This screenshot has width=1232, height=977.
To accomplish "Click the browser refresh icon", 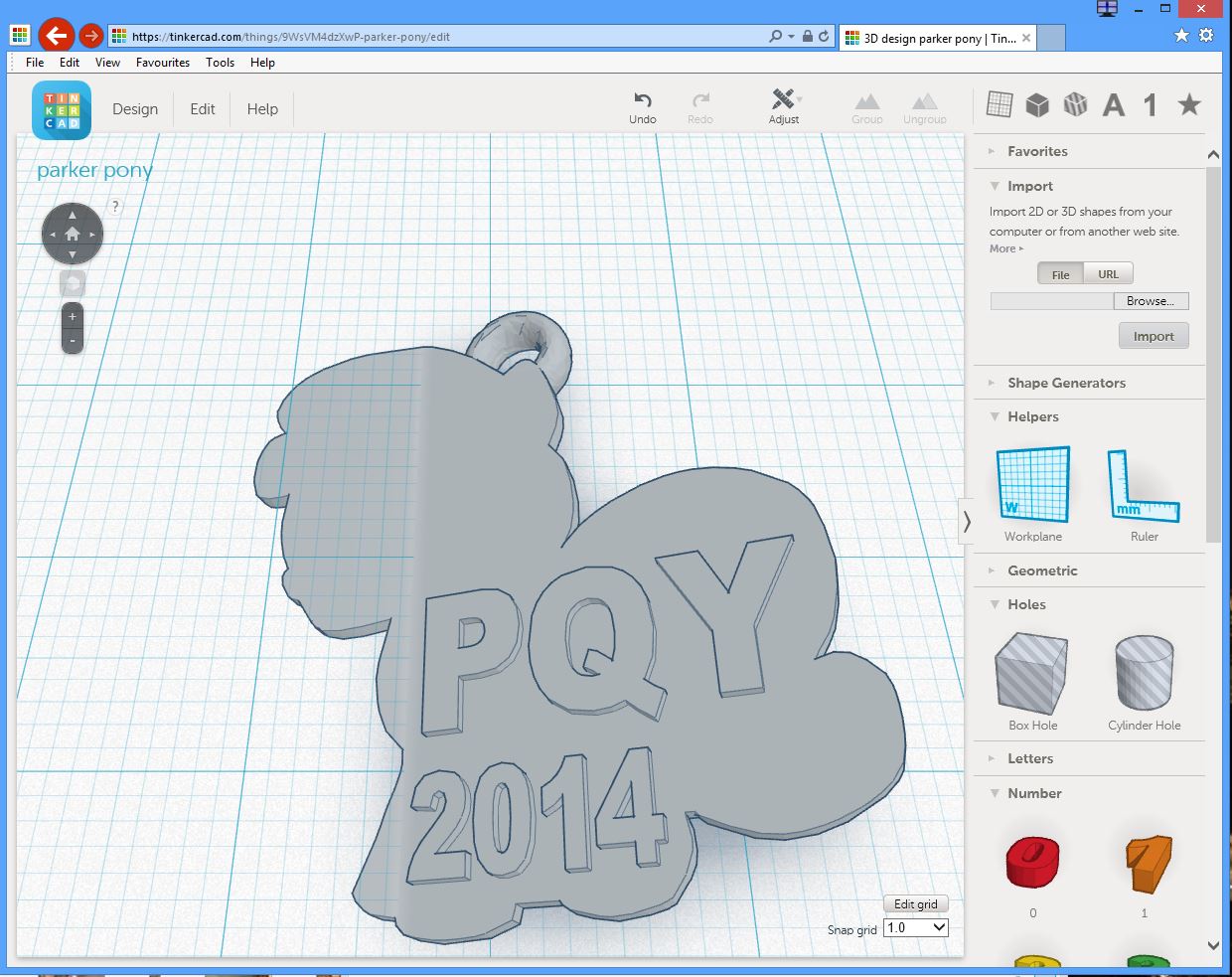I will click(x=824, y=36).
